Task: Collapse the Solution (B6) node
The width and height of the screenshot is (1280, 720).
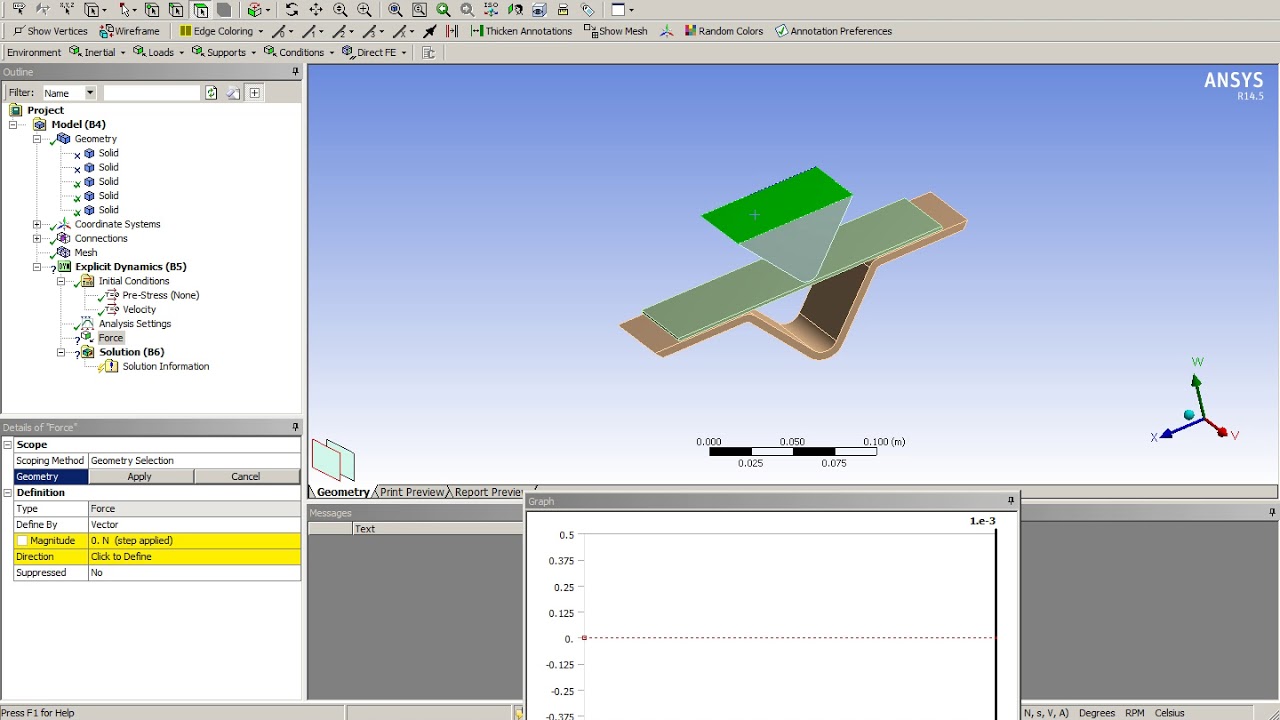Action: (x=61, y=352)
